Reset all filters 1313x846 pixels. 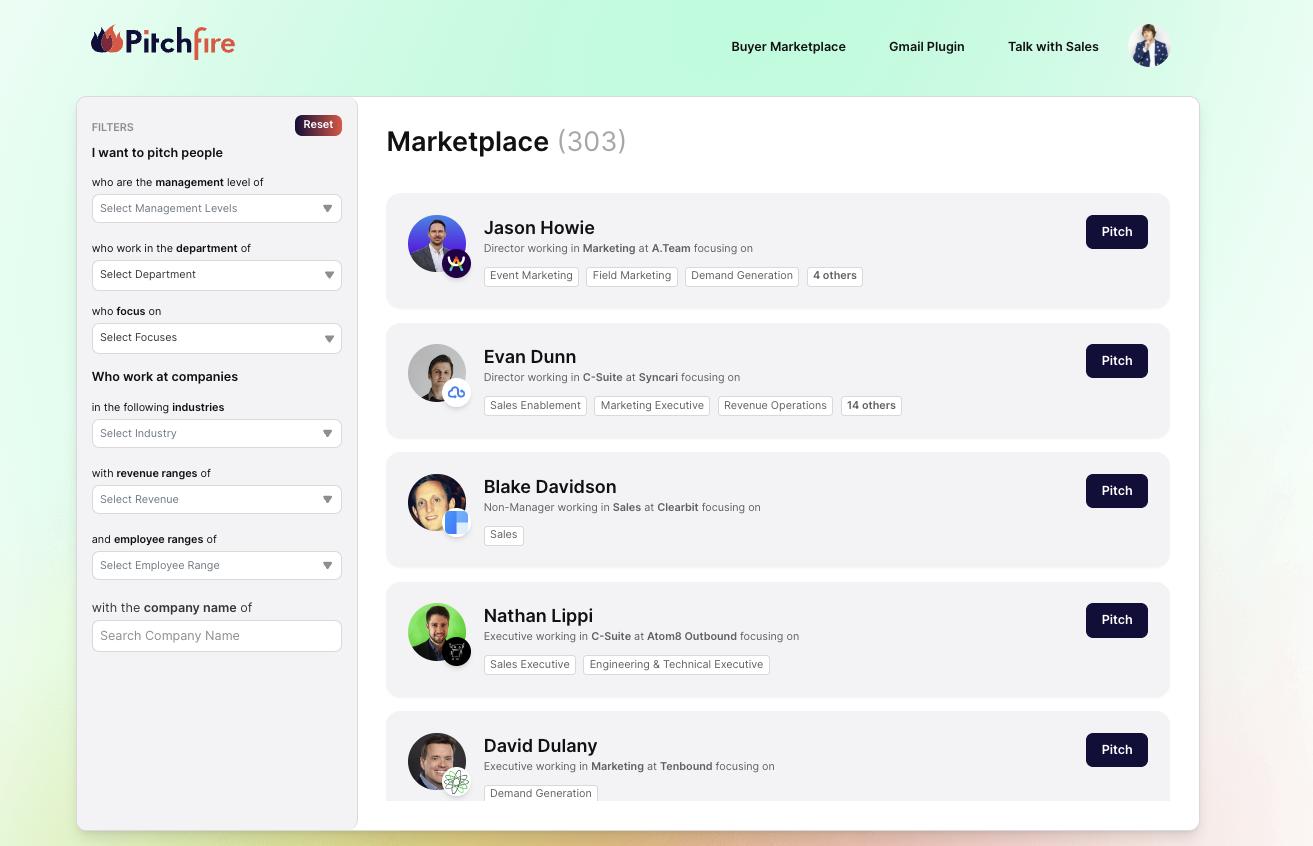[318, 125]
